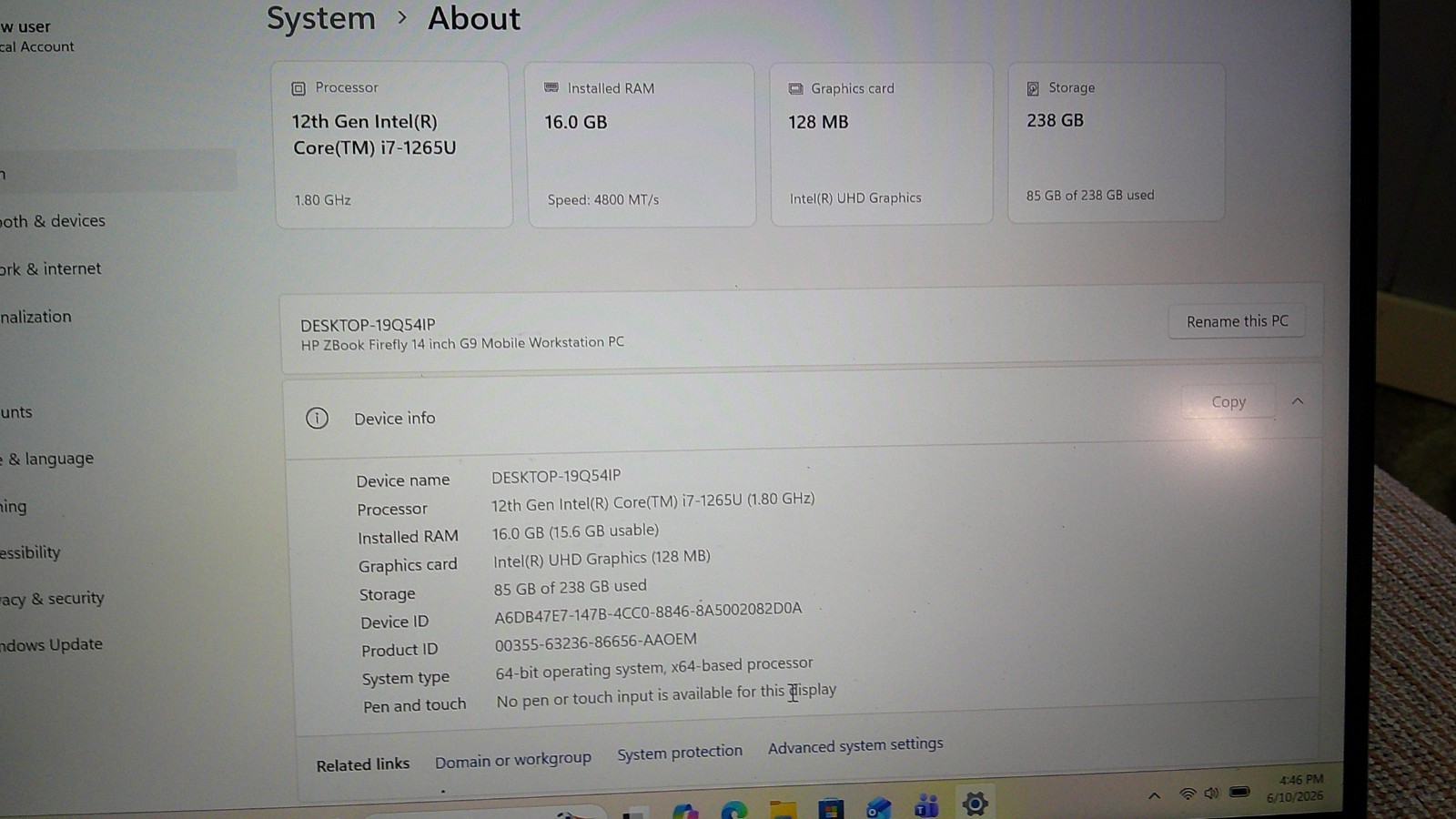
Task: Click 'No pen or touch input' text
Action: [x=666, y=695]
